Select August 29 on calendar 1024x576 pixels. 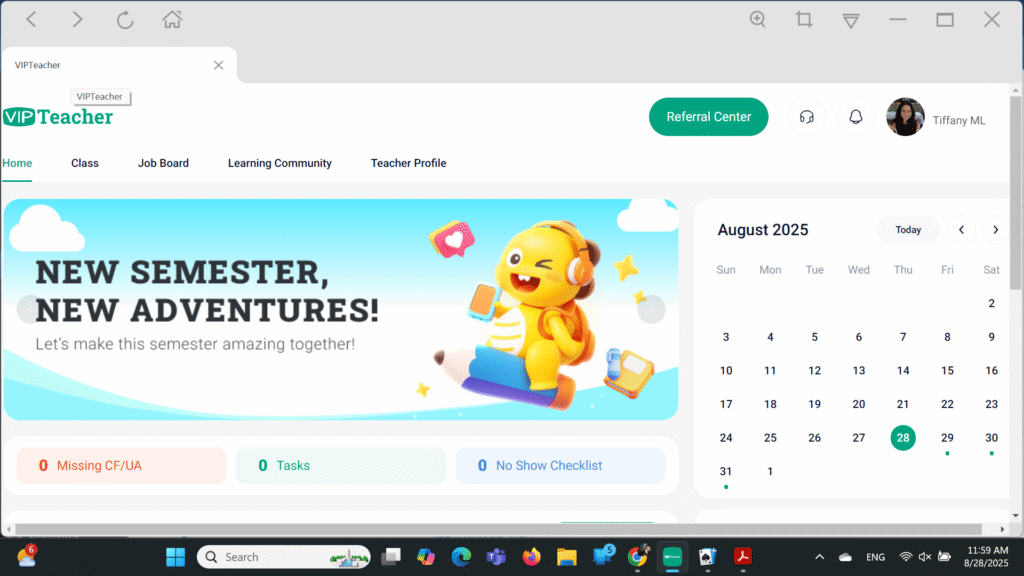coord(947,438)
